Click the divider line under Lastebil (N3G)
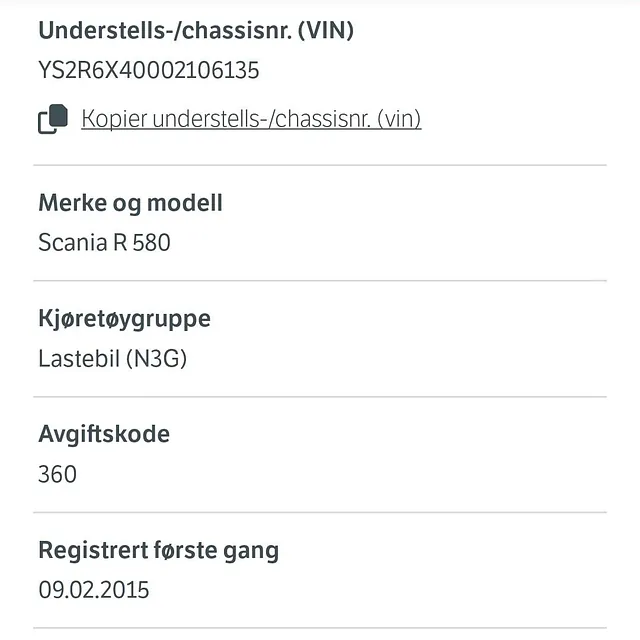 click(320, 397)
